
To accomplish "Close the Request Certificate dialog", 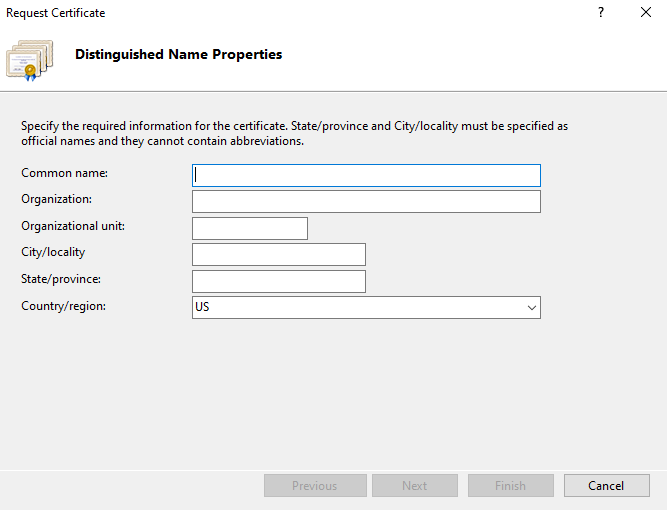I will point(646,13).
